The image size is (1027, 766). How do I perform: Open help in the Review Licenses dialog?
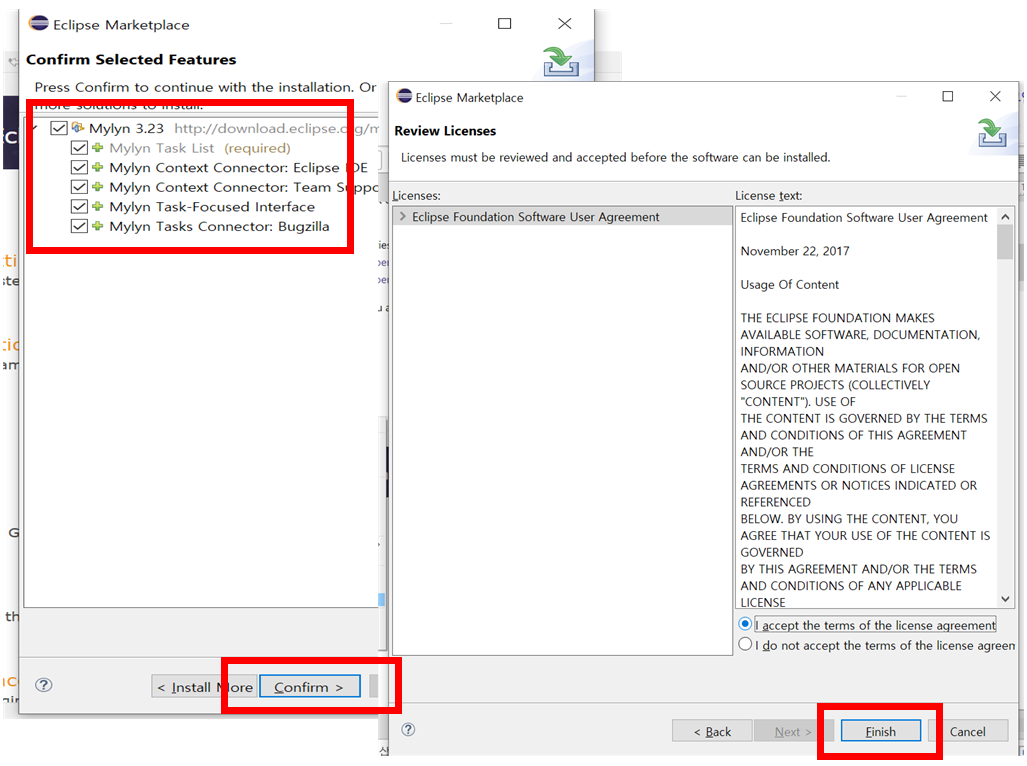click(408, 729)
